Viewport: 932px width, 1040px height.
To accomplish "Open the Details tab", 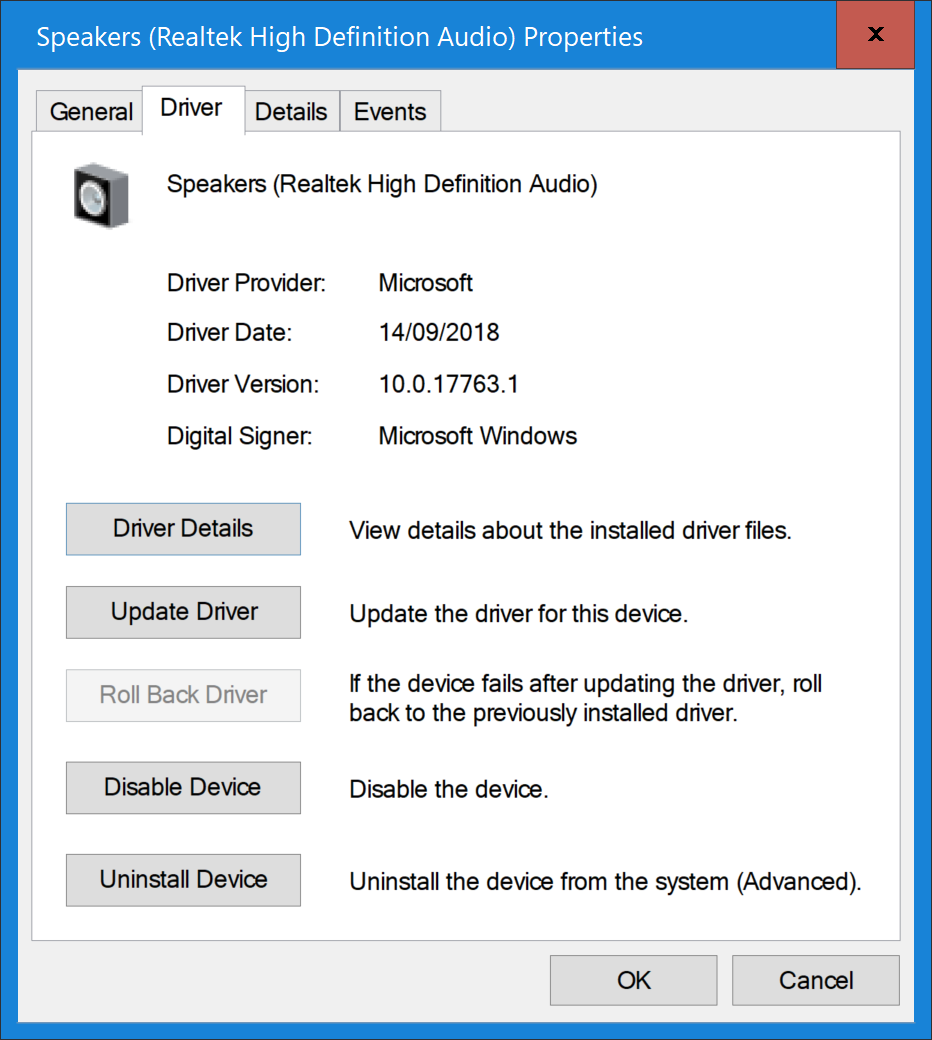I will (292, 111).
